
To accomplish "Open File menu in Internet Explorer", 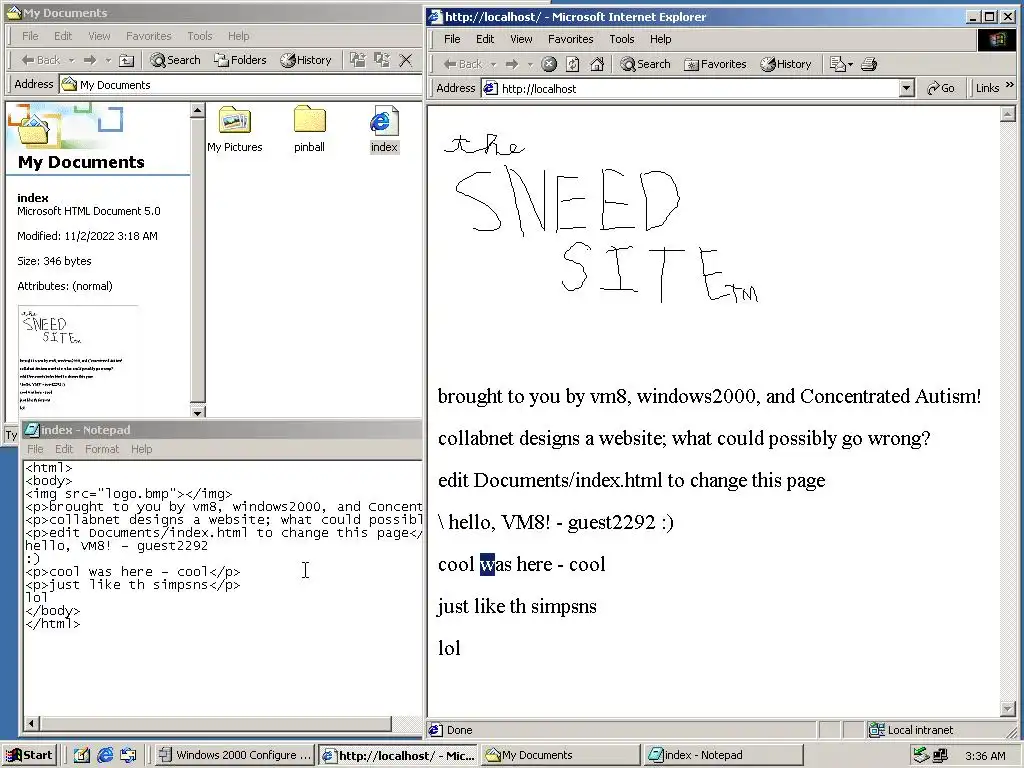I will pos(452,39).
